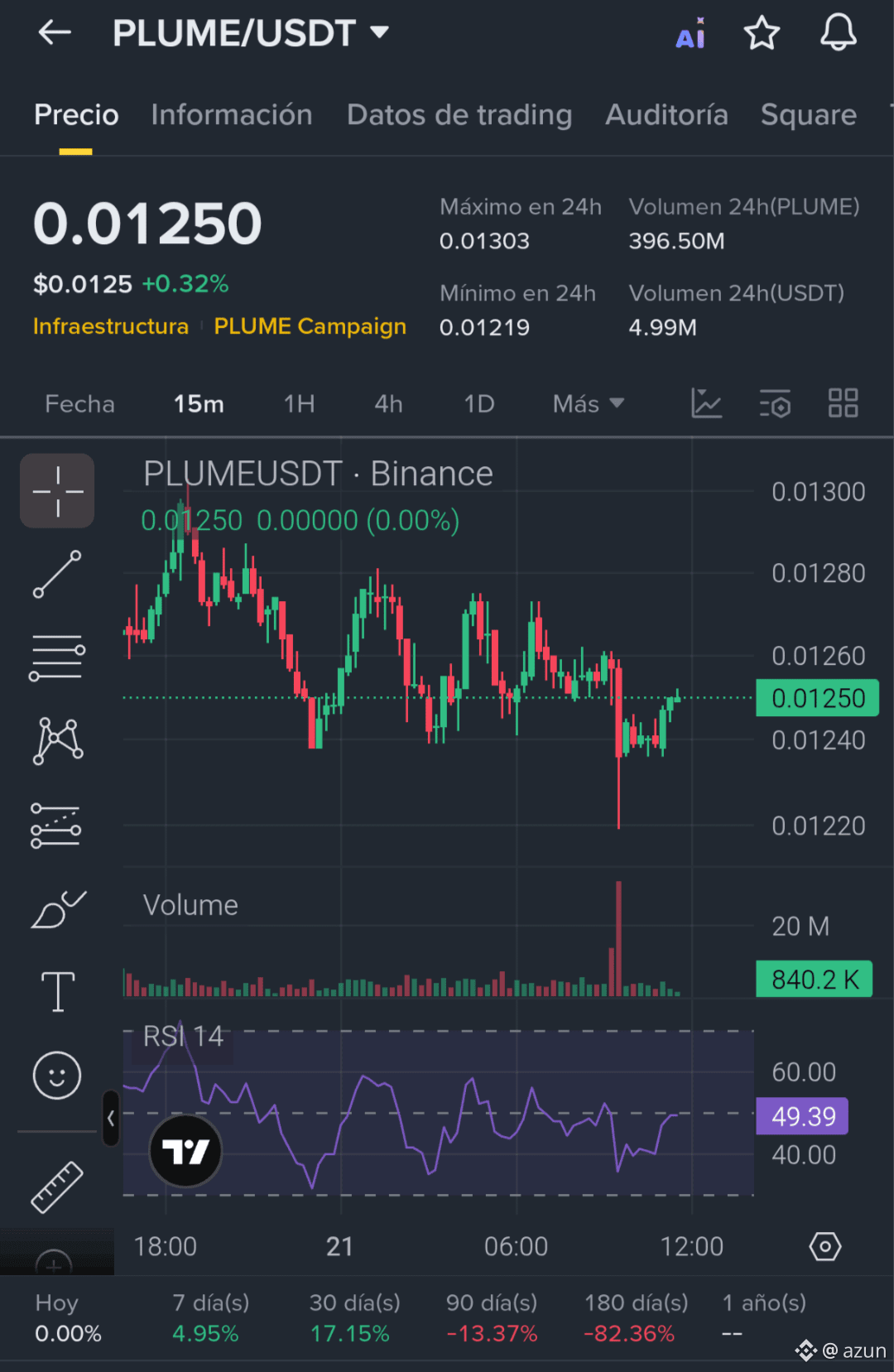Select the Fecha chart option
894x1372 pixels.
pos(79,404)
